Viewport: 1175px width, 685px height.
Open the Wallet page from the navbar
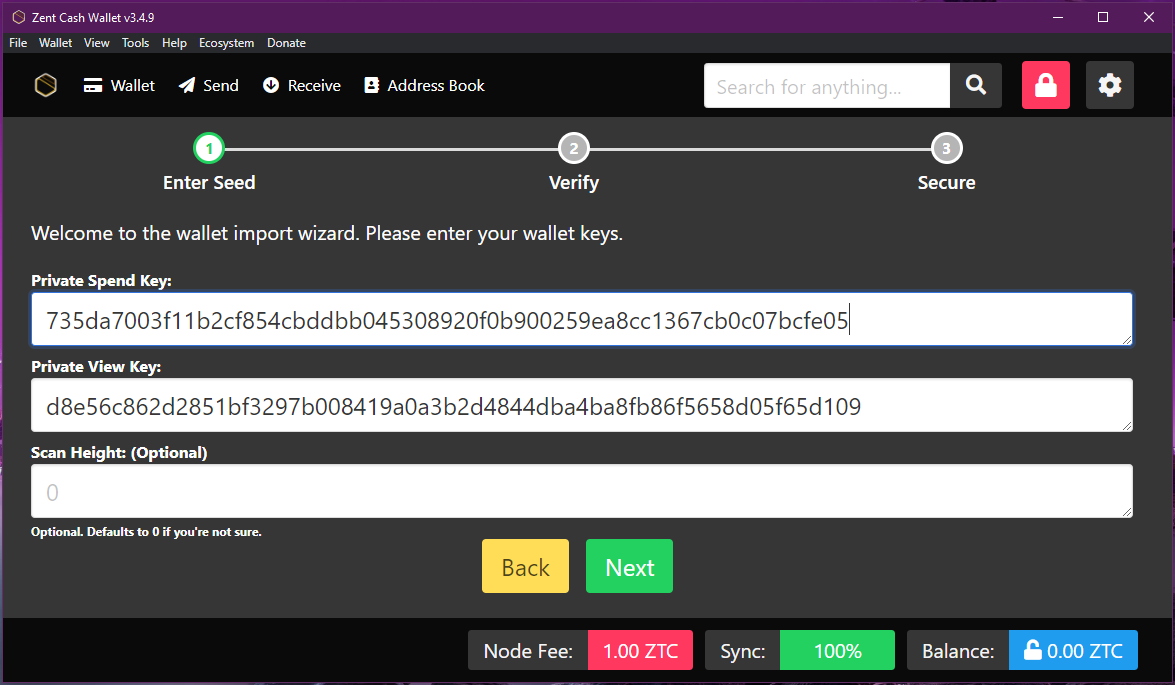coord(119,85)
